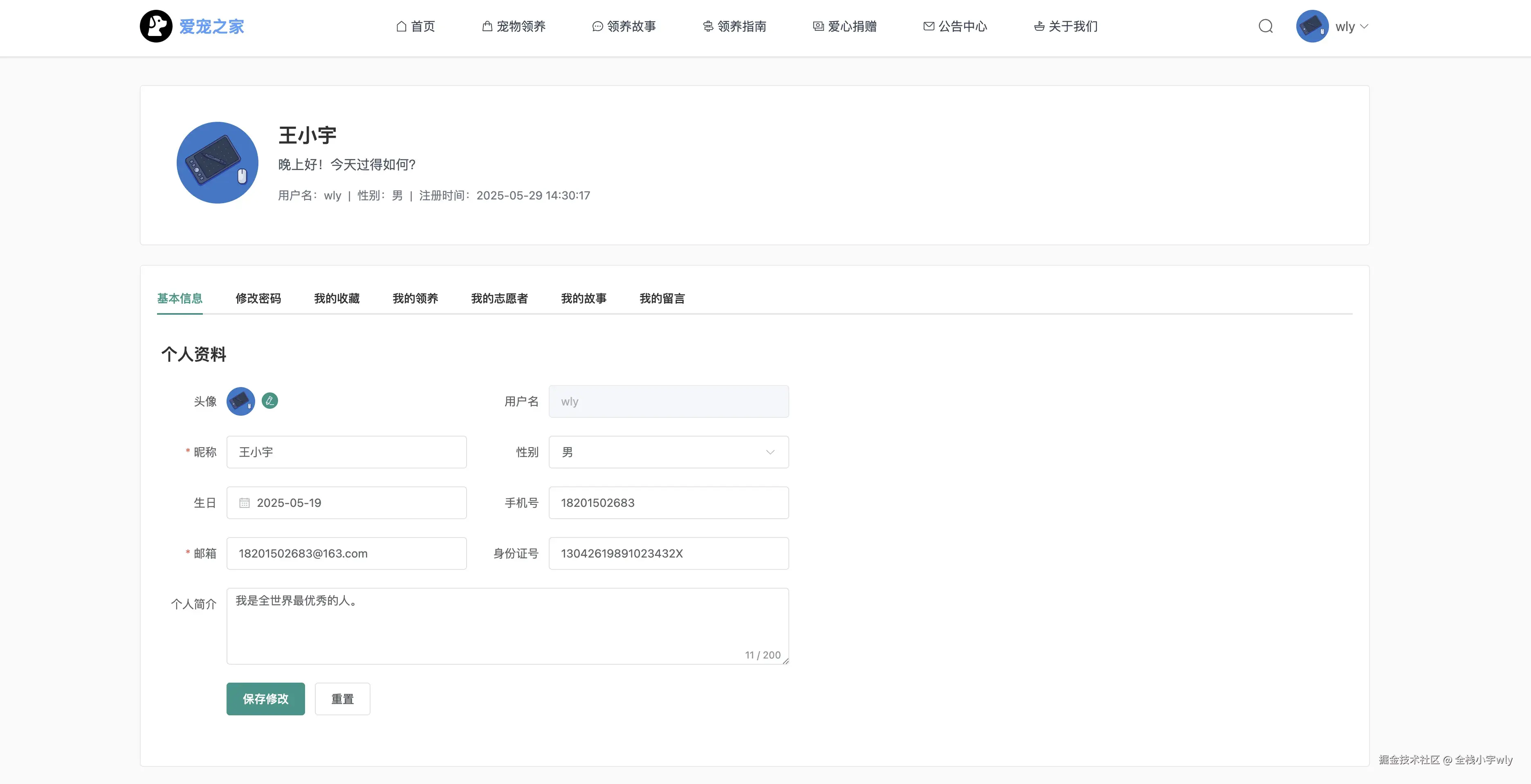1531x784 pixels.
Task: Click the small 头像 avatar thumbnail
Action: point(241,401)
